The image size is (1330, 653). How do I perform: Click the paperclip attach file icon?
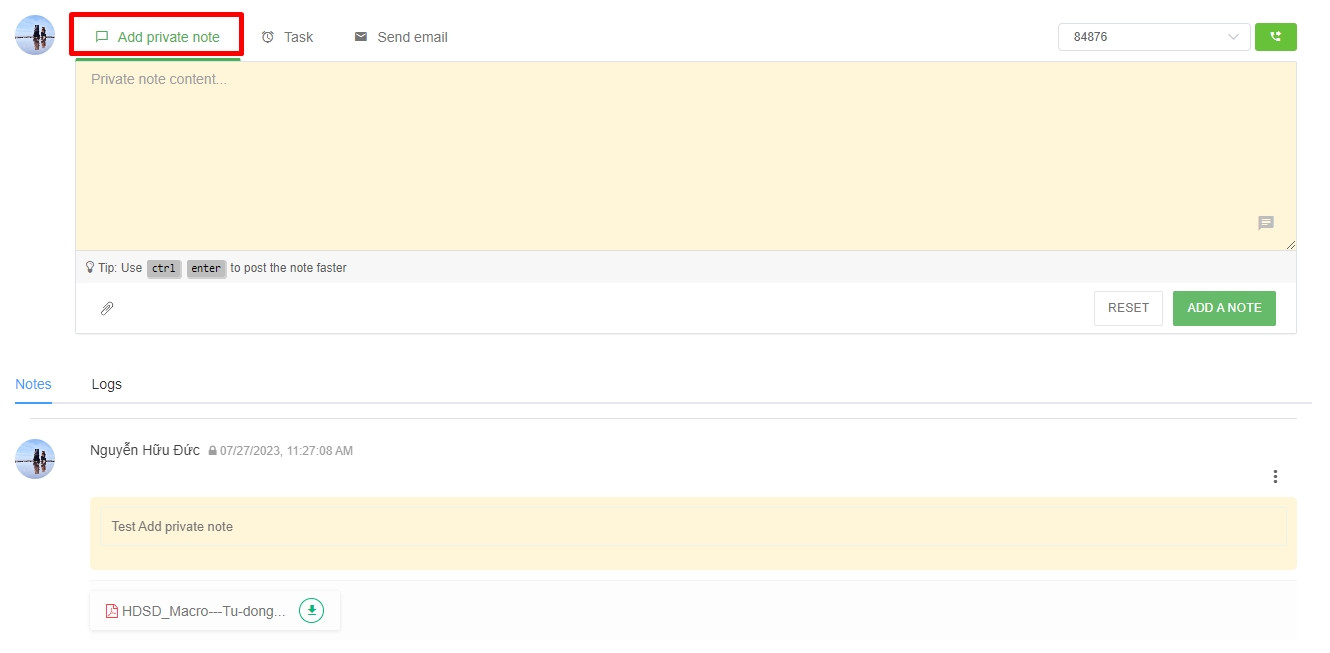(x=107, y=308)
